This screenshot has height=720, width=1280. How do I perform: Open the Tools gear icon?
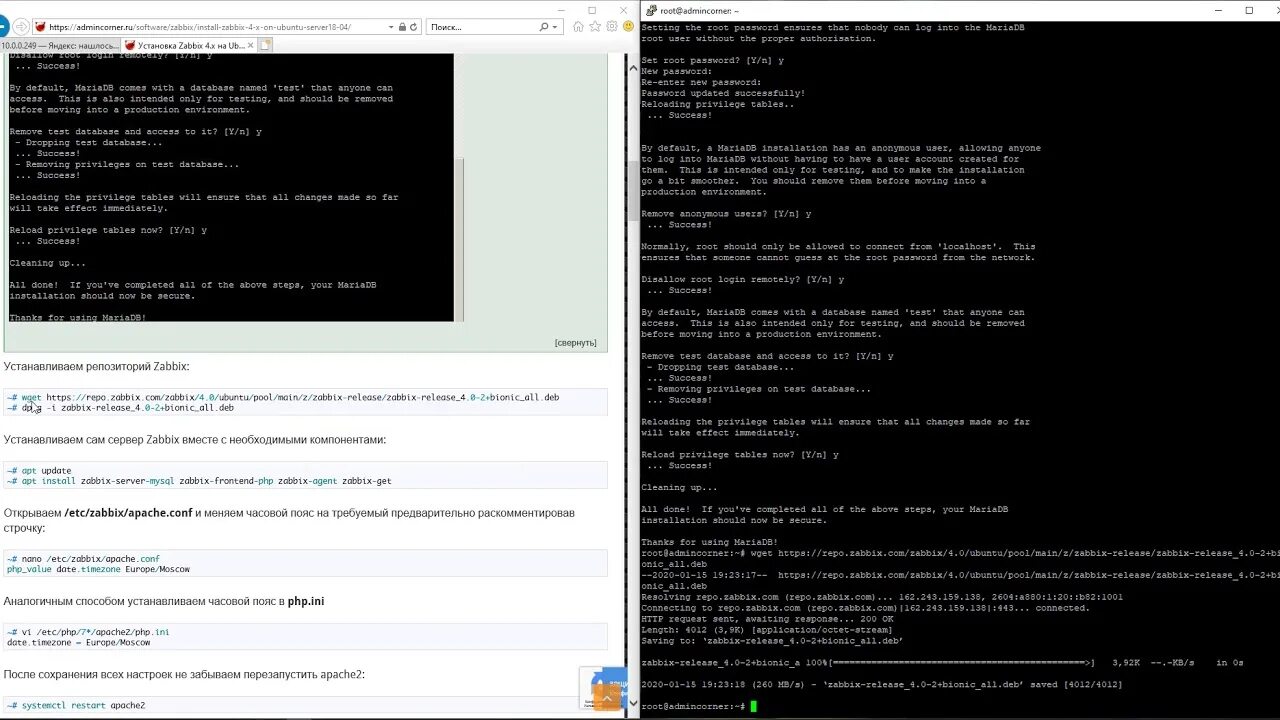[612, 27]
